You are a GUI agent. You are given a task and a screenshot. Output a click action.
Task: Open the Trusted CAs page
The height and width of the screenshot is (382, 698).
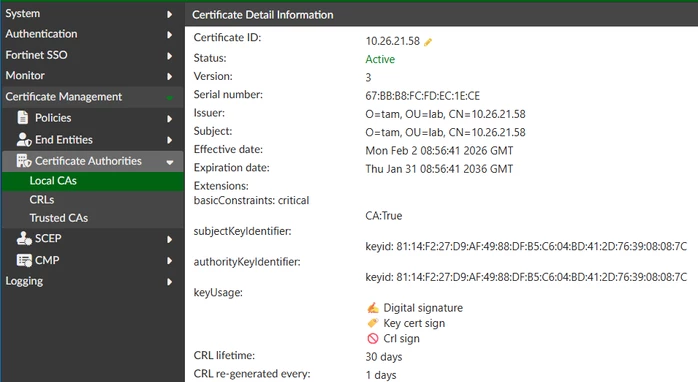click(x=92, y=218)
